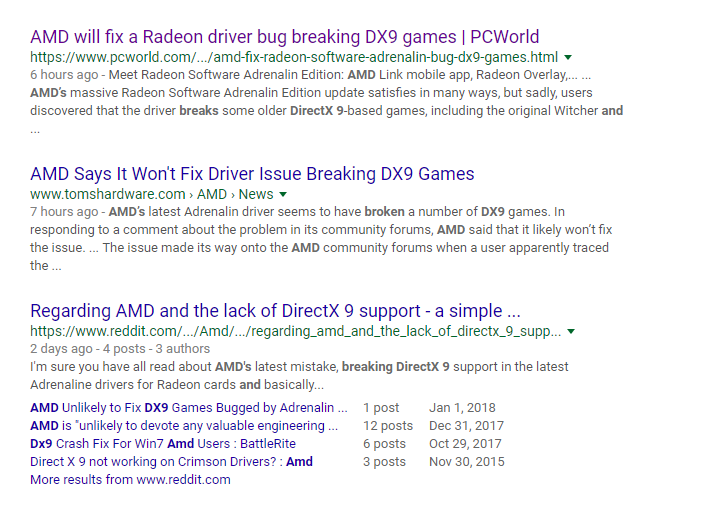Click 'More results from www.reddit.com'

(x=130, y=479)
